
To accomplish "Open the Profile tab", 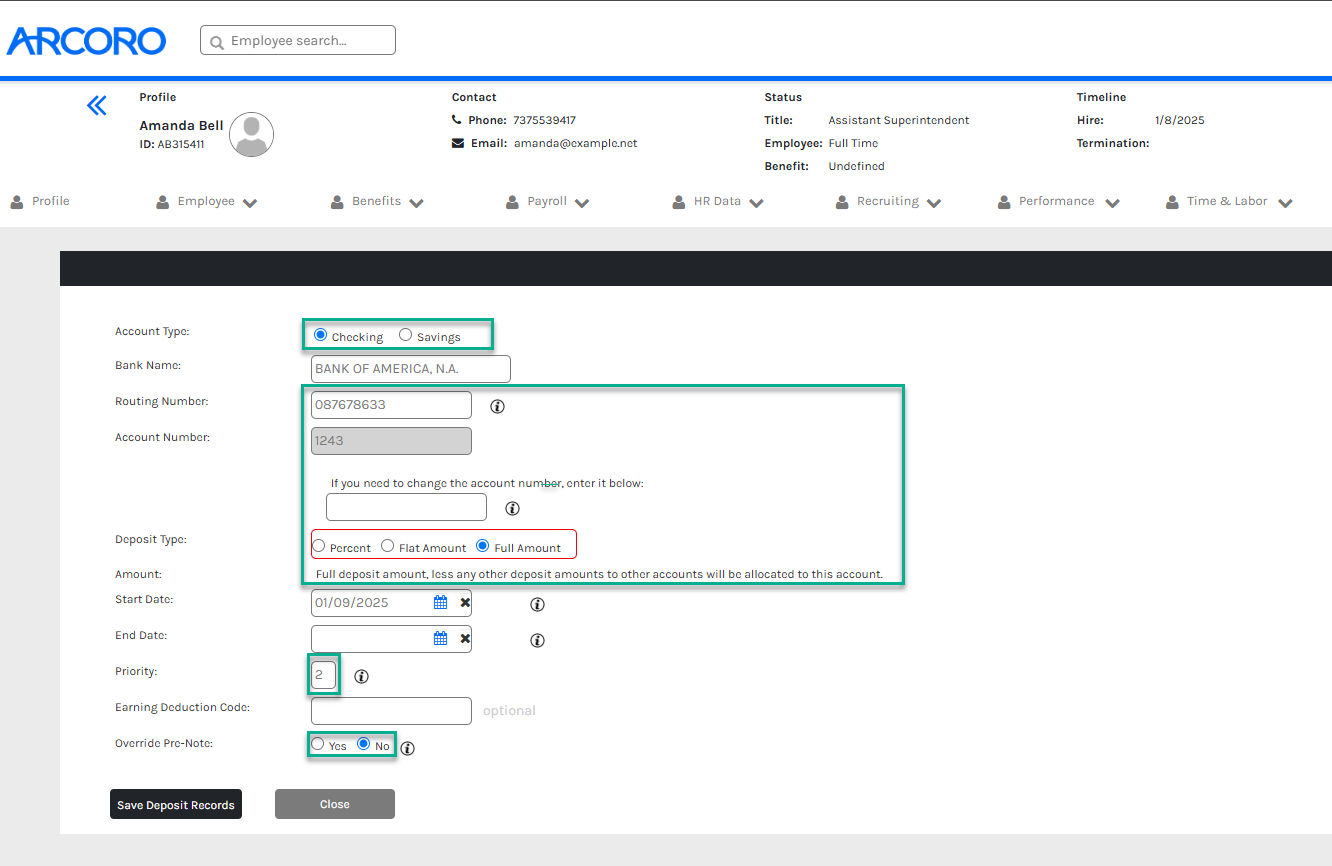I will tap(40, 202).
